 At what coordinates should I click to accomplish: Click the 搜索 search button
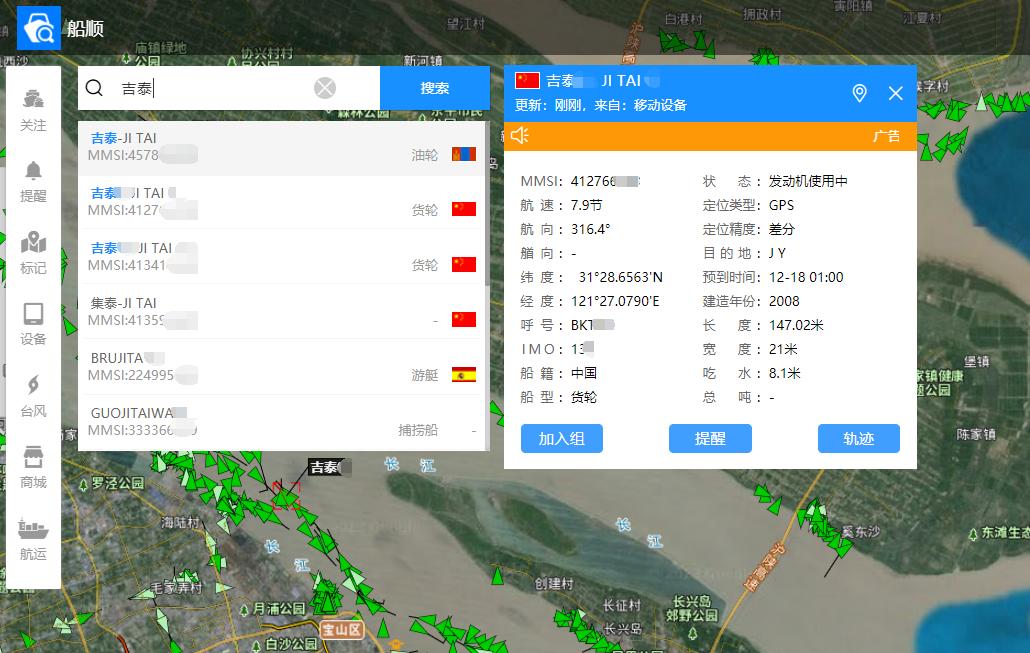click(434, 88)
